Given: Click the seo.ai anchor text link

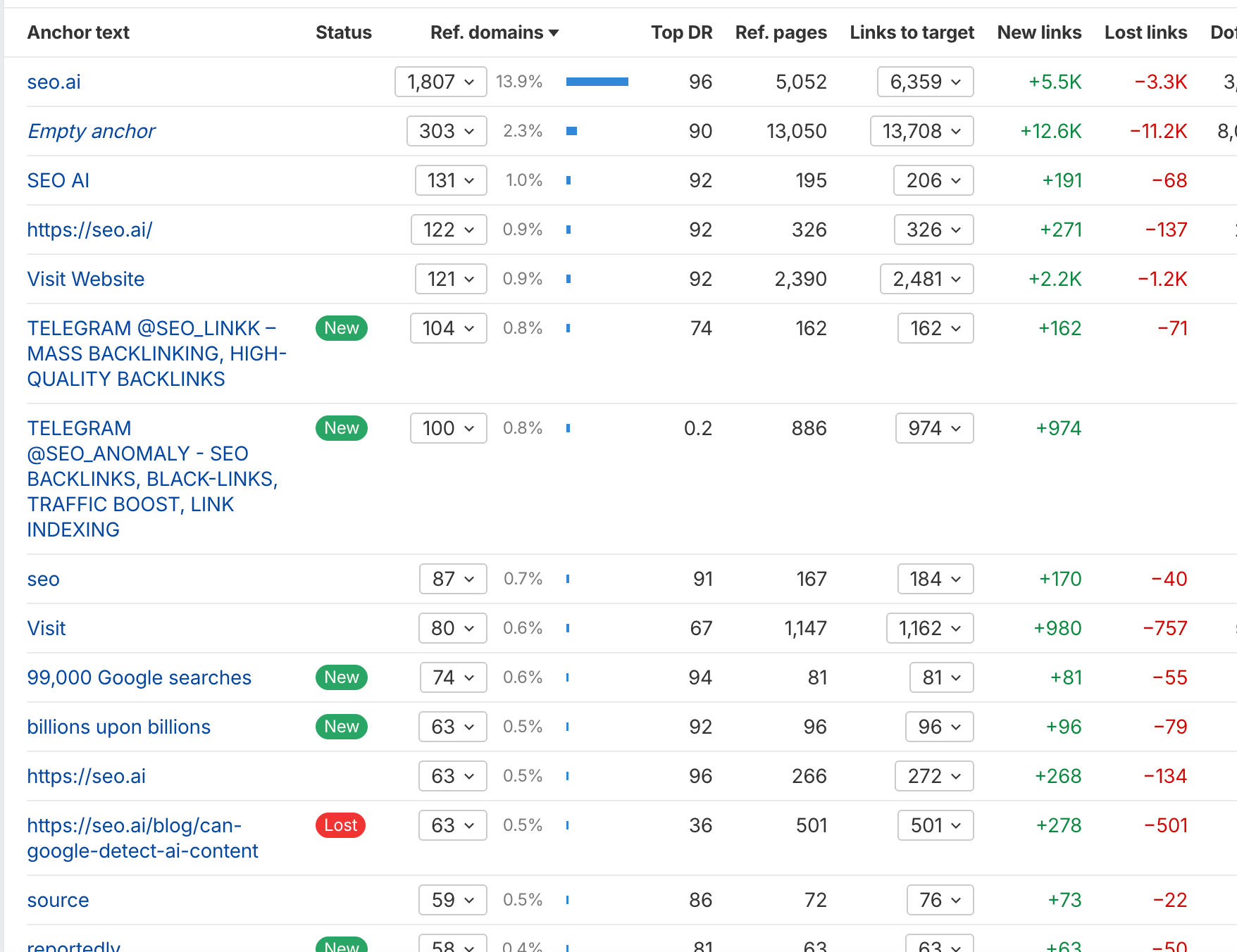Looking at the screenshot, I should pos(54,82).
